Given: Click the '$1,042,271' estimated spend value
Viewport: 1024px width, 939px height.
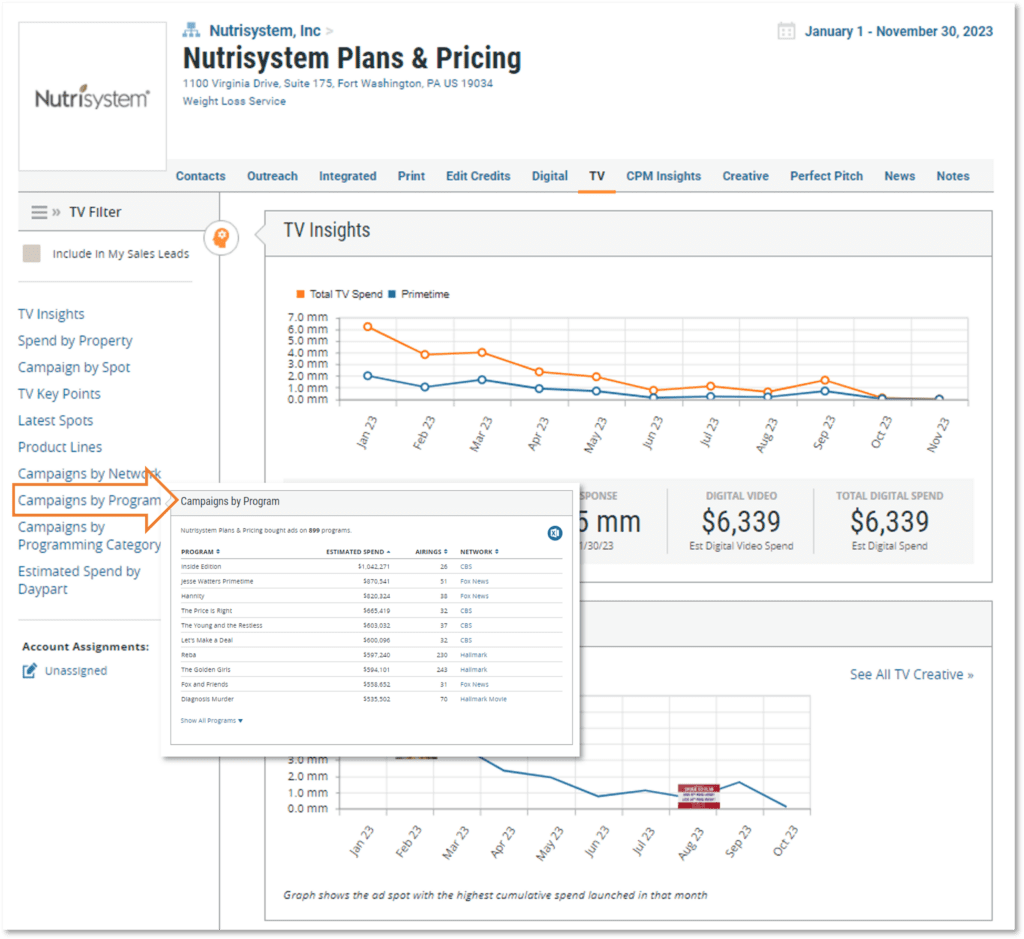Looking at the screenshot, I should (x=374, y=567).
